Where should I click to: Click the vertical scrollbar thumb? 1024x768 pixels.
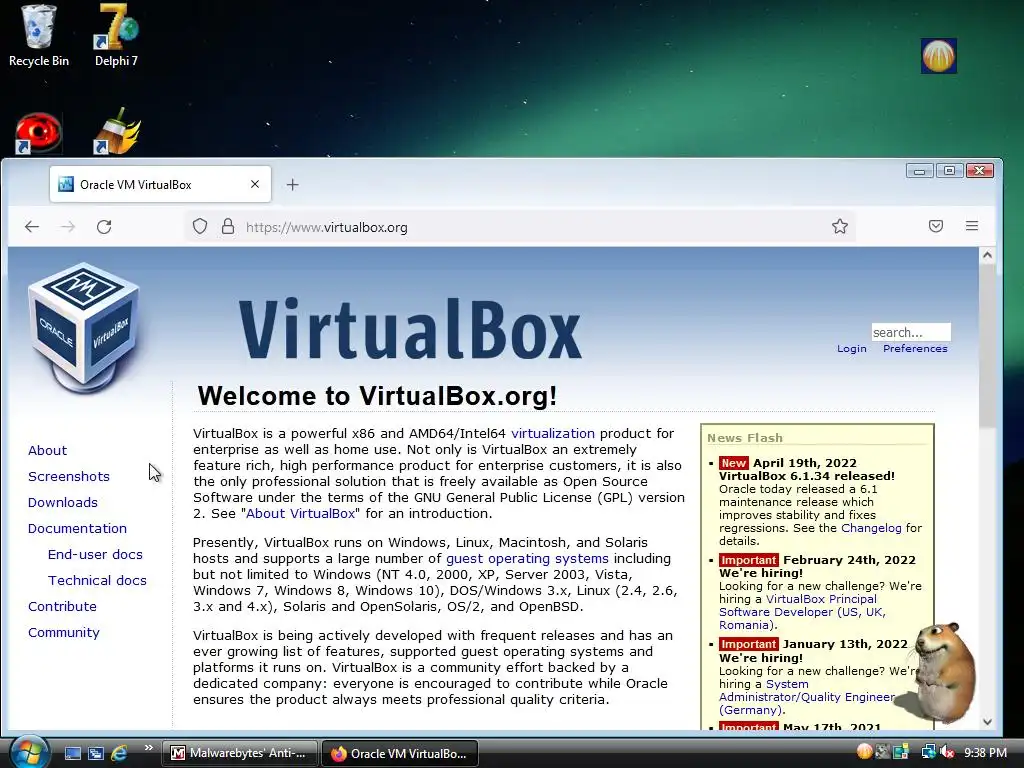point(987,346)
